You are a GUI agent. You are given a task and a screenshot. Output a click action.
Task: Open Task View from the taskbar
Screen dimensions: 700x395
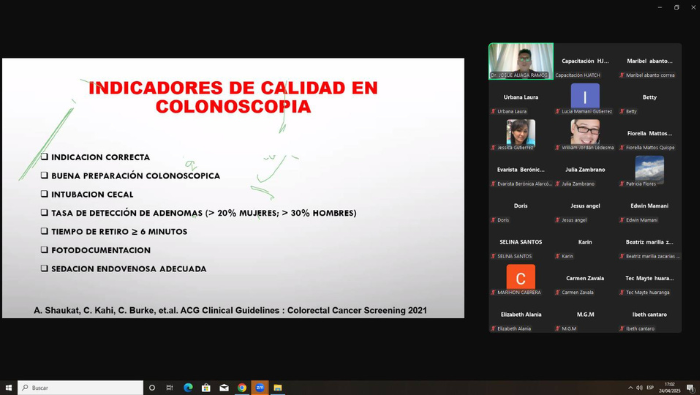tap(170, 387)
